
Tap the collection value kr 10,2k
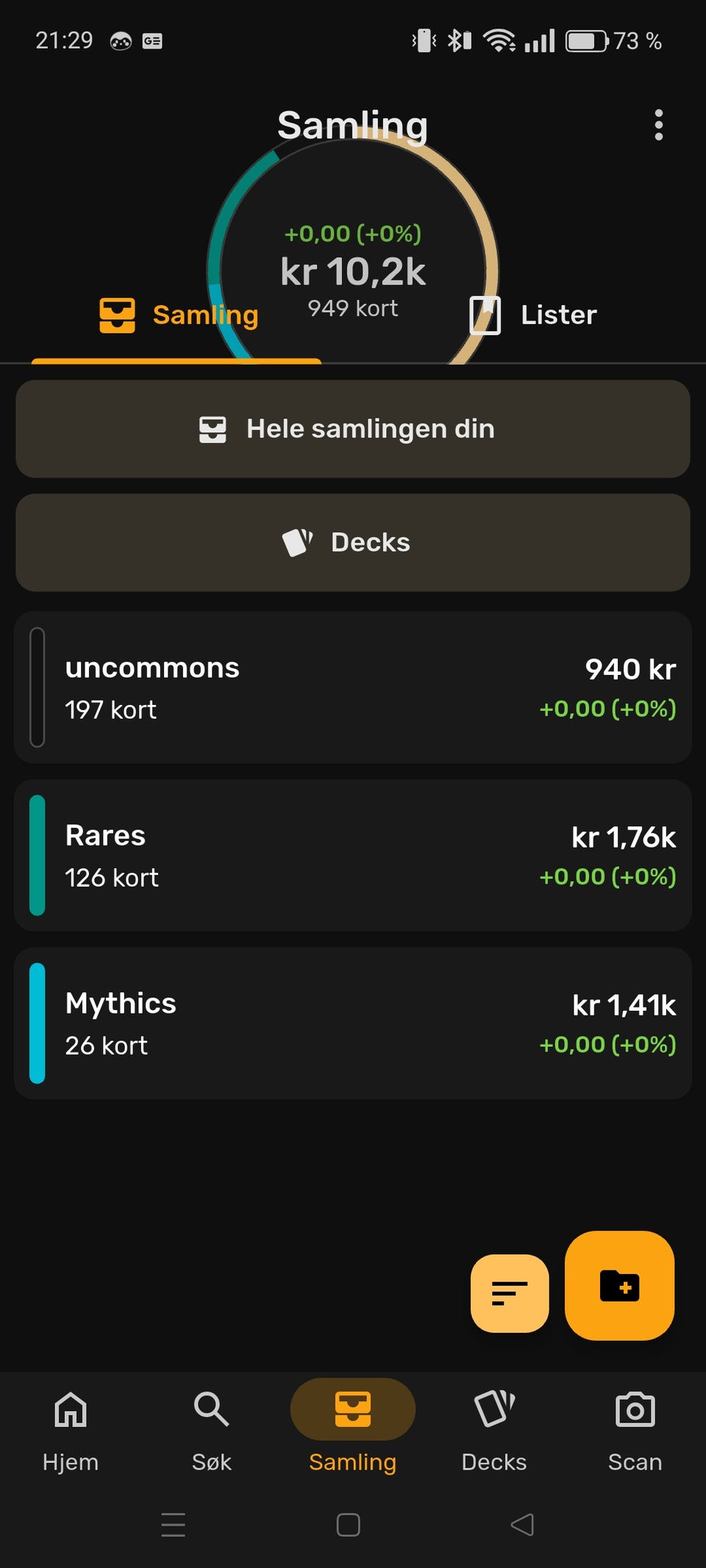353,271
